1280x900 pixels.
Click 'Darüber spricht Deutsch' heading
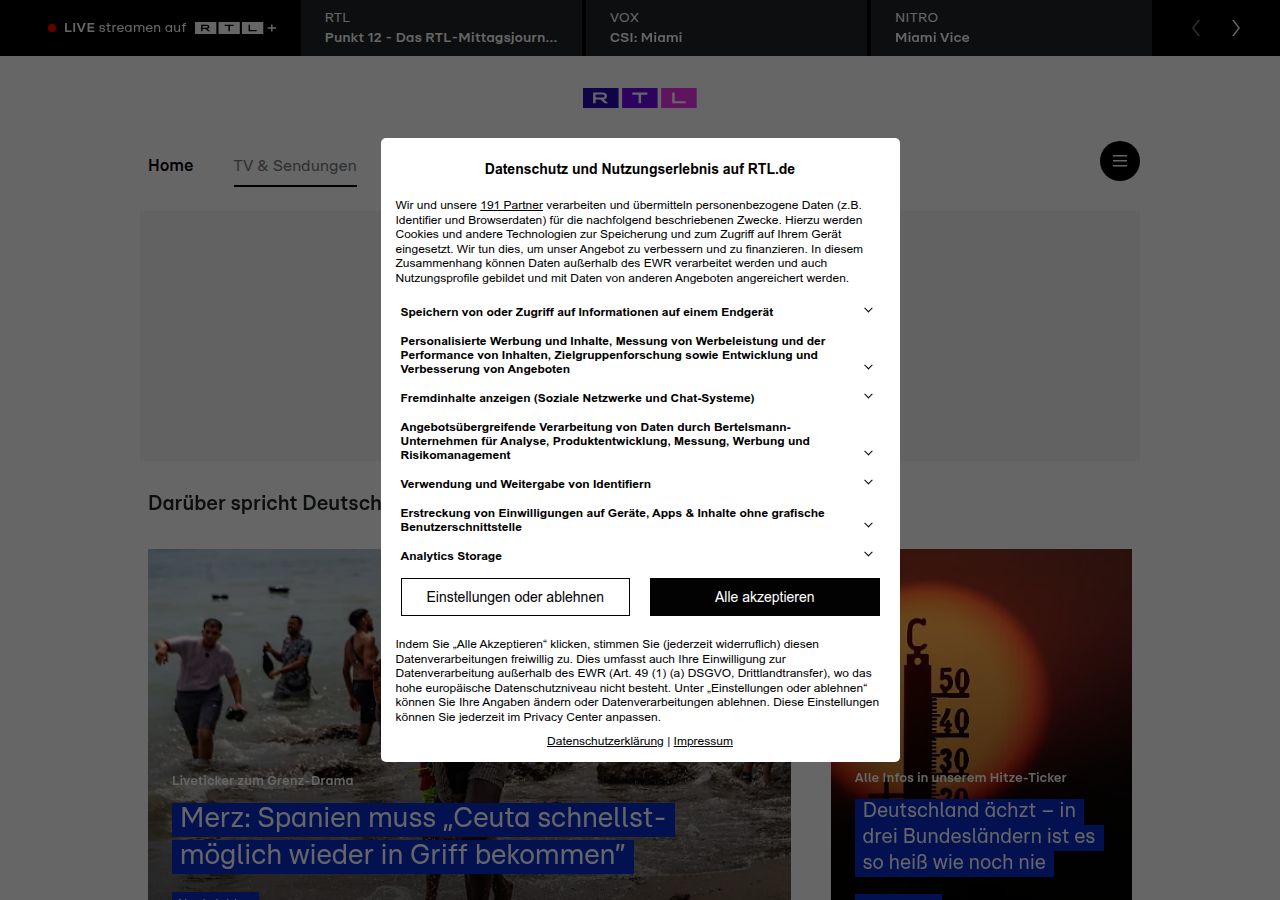264,503
